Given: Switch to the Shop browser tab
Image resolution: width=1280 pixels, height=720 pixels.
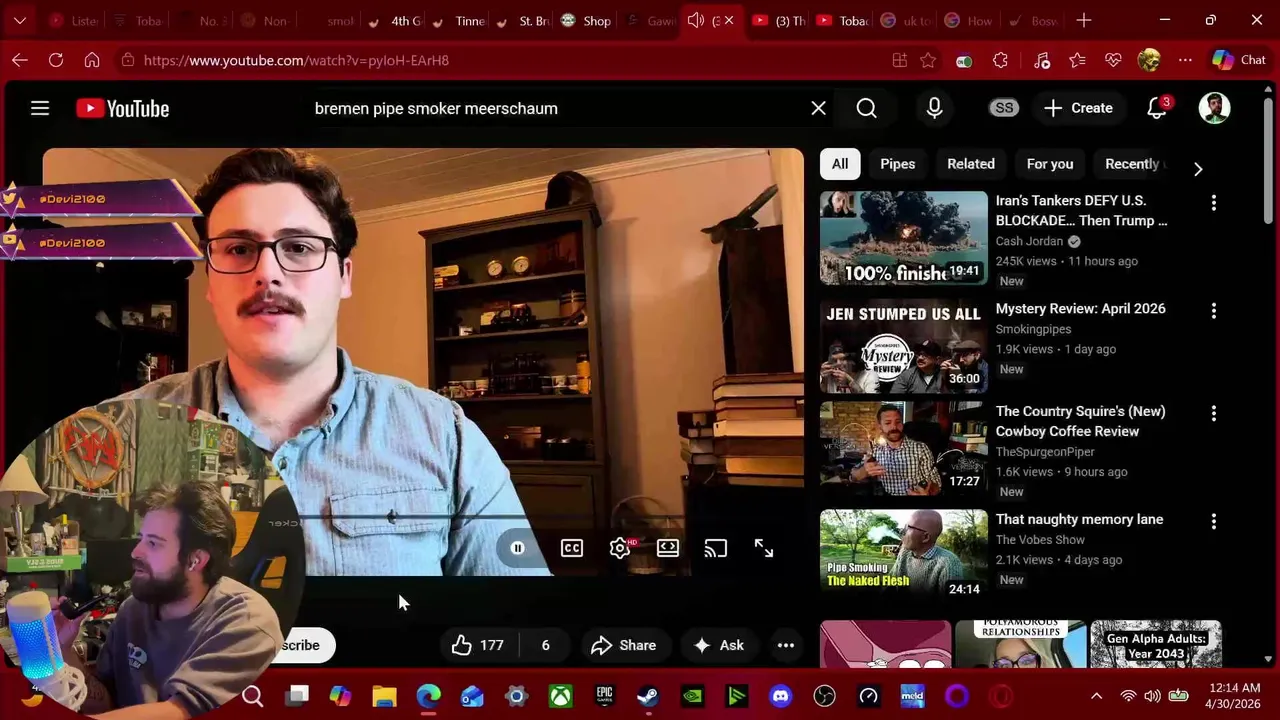Looking at the screenshot, I should 587,20.
